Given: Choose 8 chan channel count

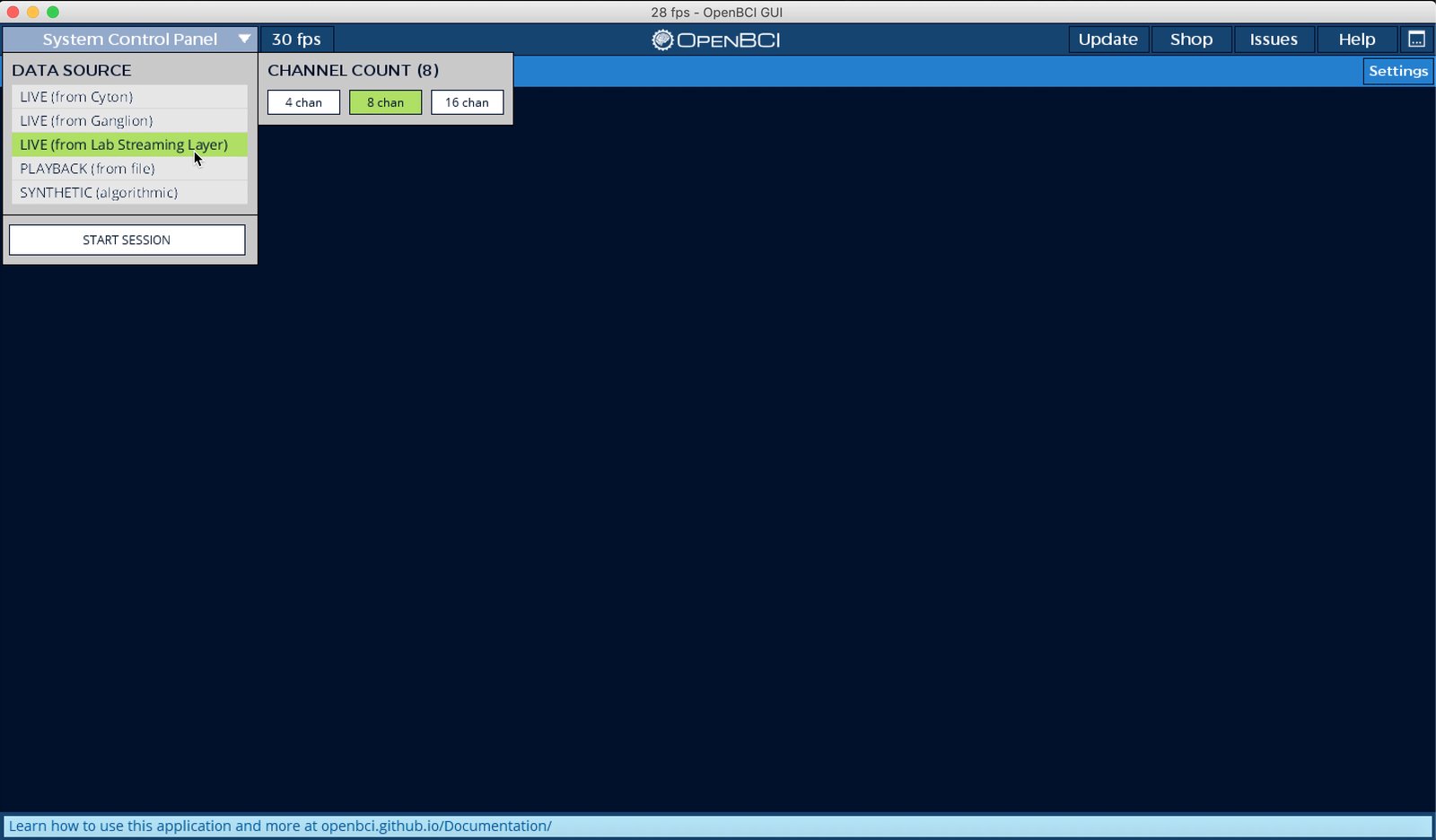Looking at the screenshot, I should 385,102.
